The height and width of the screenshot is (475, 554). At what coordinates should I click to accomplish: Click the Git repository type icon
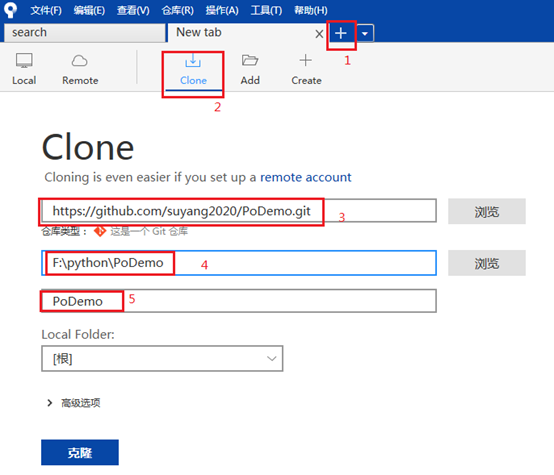(x=100, y=231)
